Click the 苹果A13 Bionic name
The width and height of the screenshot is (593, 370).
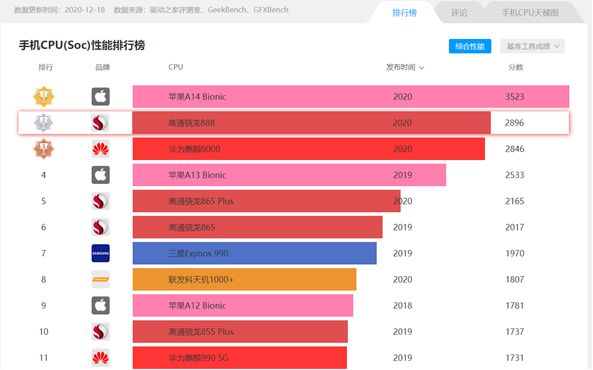coord(197,175)
